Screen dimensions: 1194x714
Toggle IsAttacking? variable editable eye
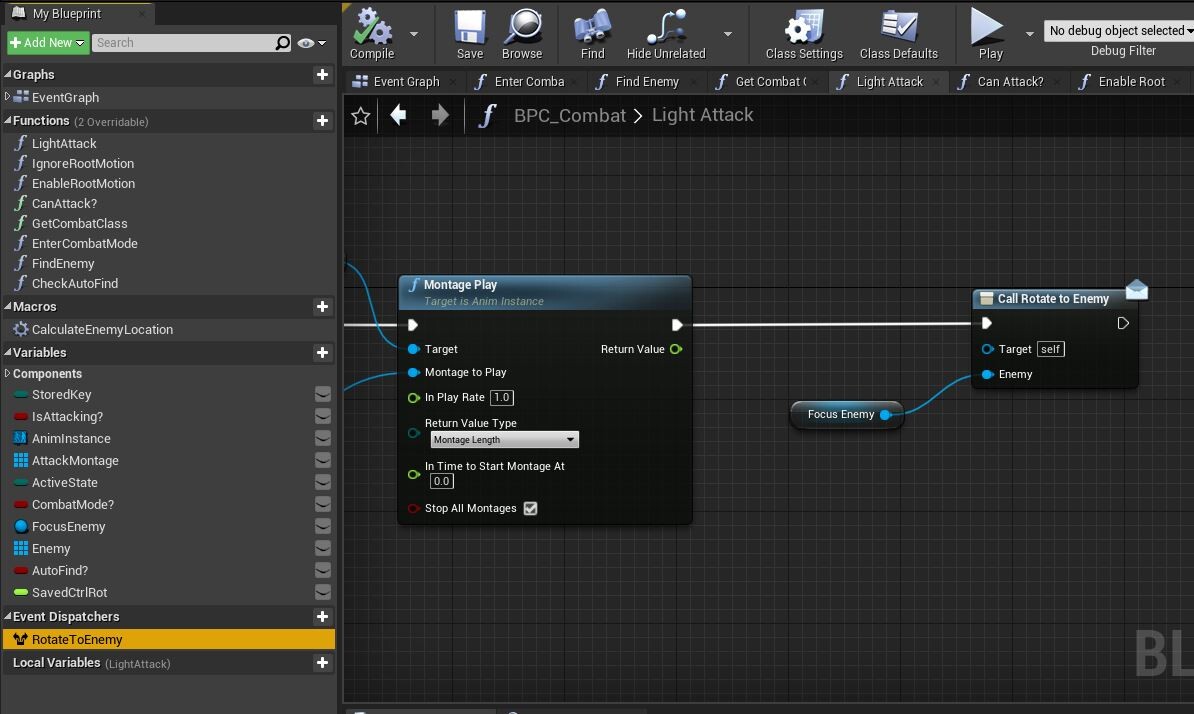point(323,416)
